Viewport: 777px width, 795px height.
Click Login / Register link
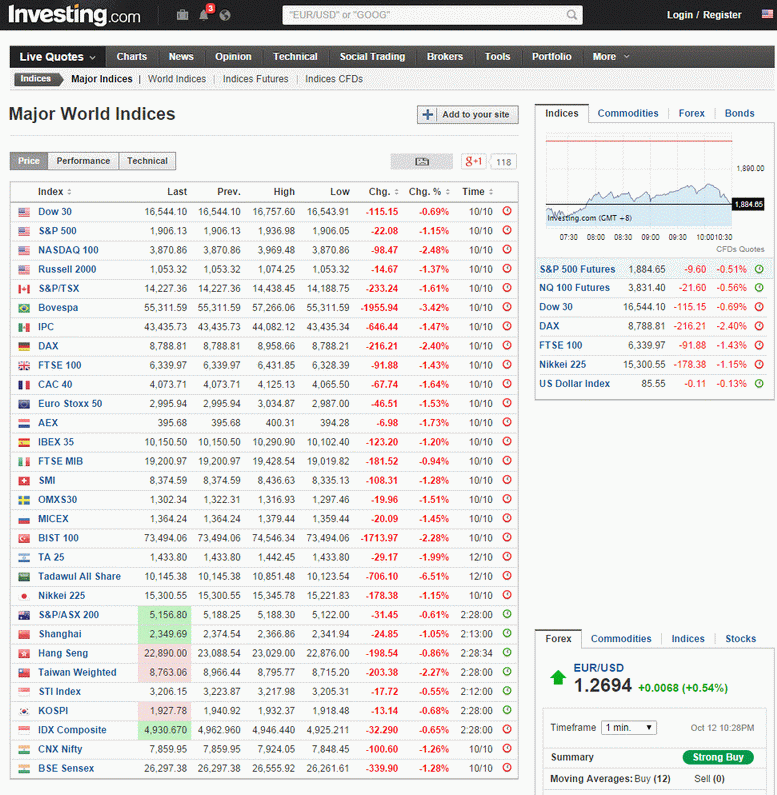coord(704,15)
